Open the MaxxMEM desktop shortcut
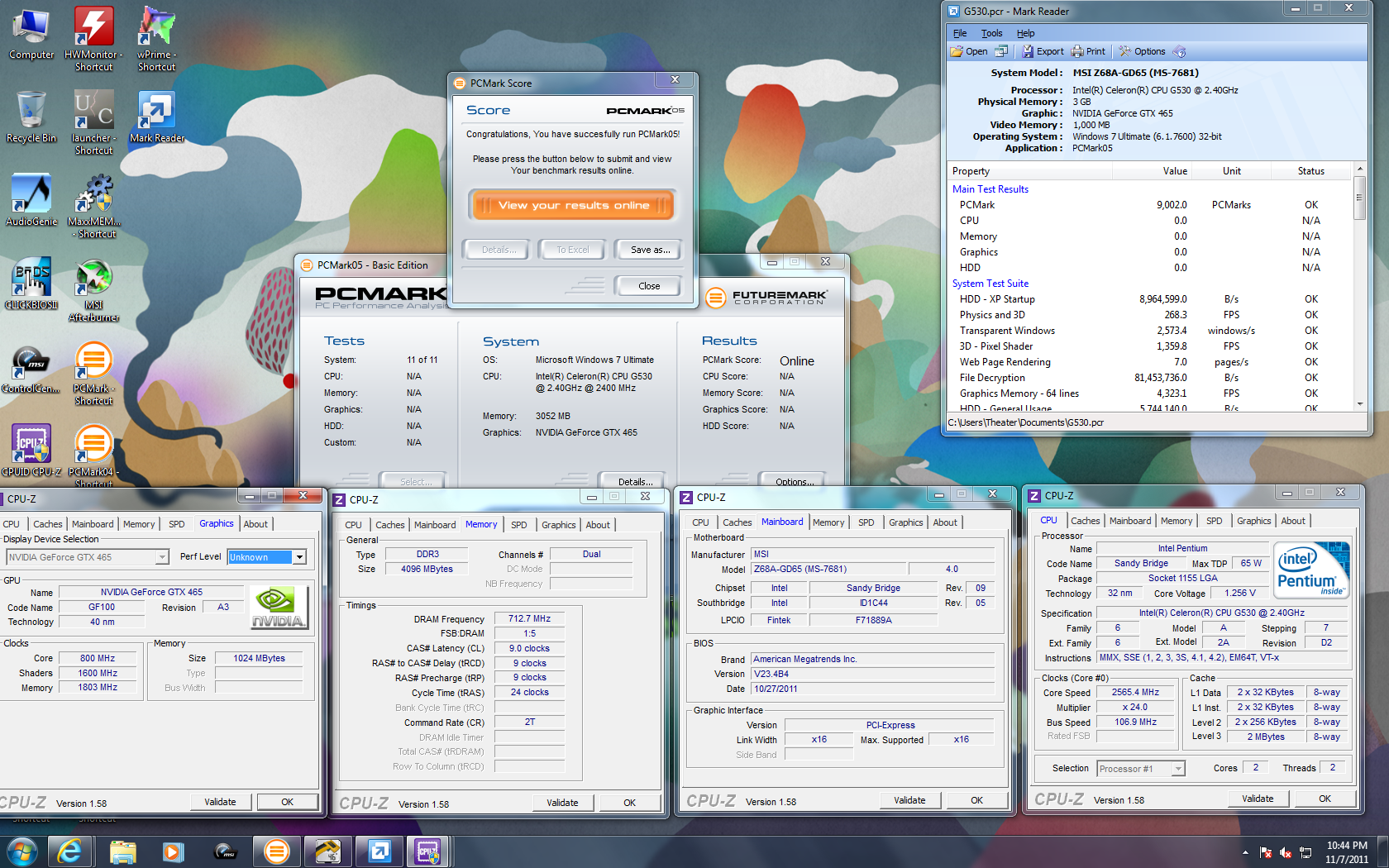1389x868 pixels. point(93,206)
